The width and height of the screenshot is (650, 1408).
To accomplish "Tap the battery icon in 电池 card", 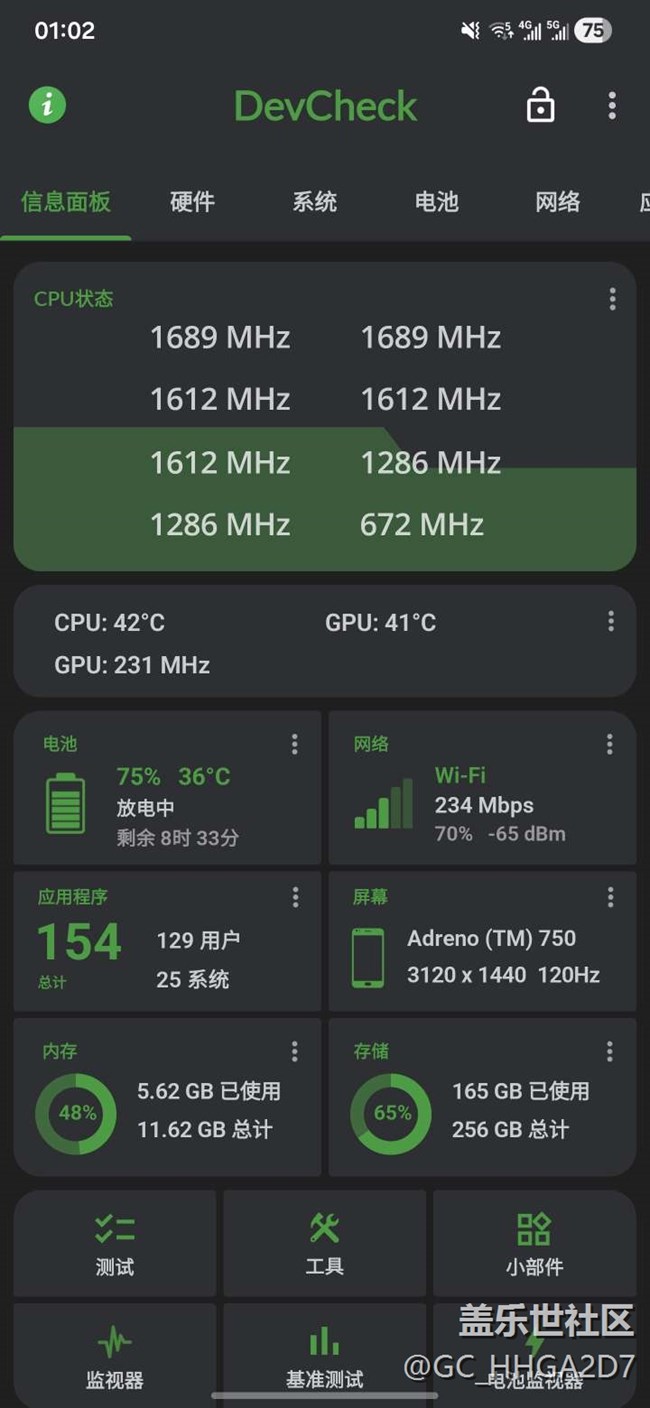I will click(66, 803).
